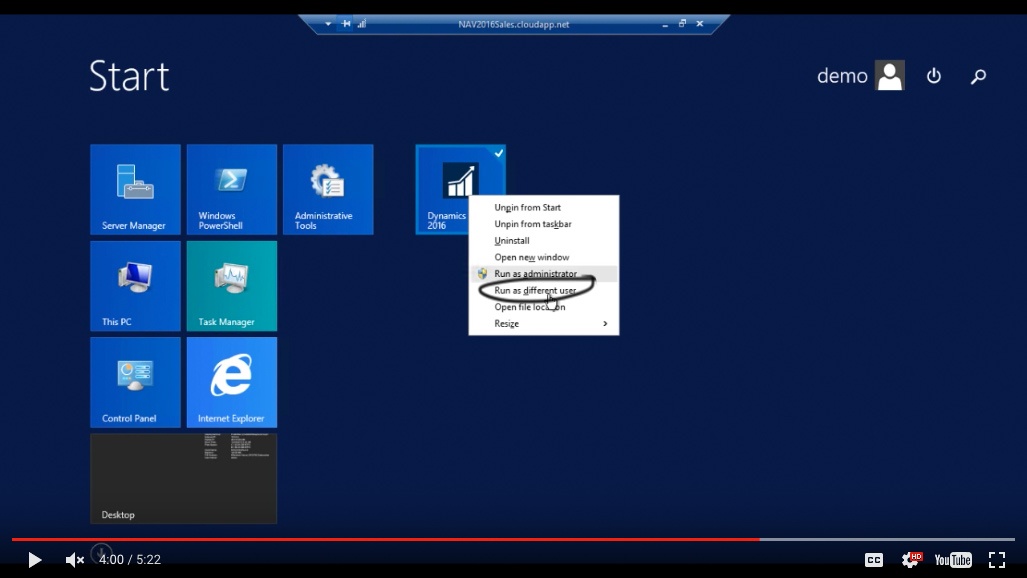Open the Desktop tile thumbnail
1027x578 pixels.
183,478
